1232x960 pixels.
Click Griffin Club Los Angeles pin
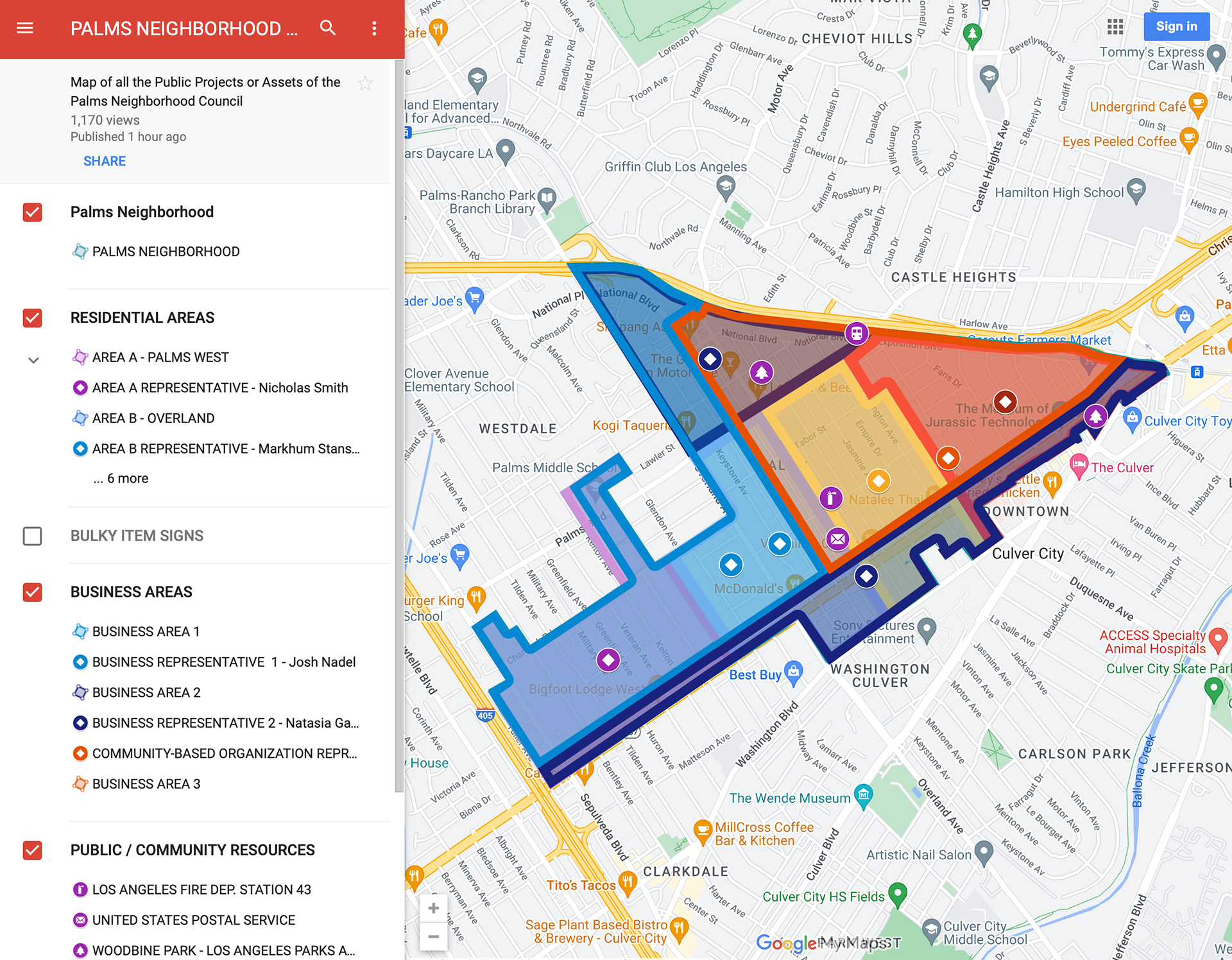coord(726,188)
